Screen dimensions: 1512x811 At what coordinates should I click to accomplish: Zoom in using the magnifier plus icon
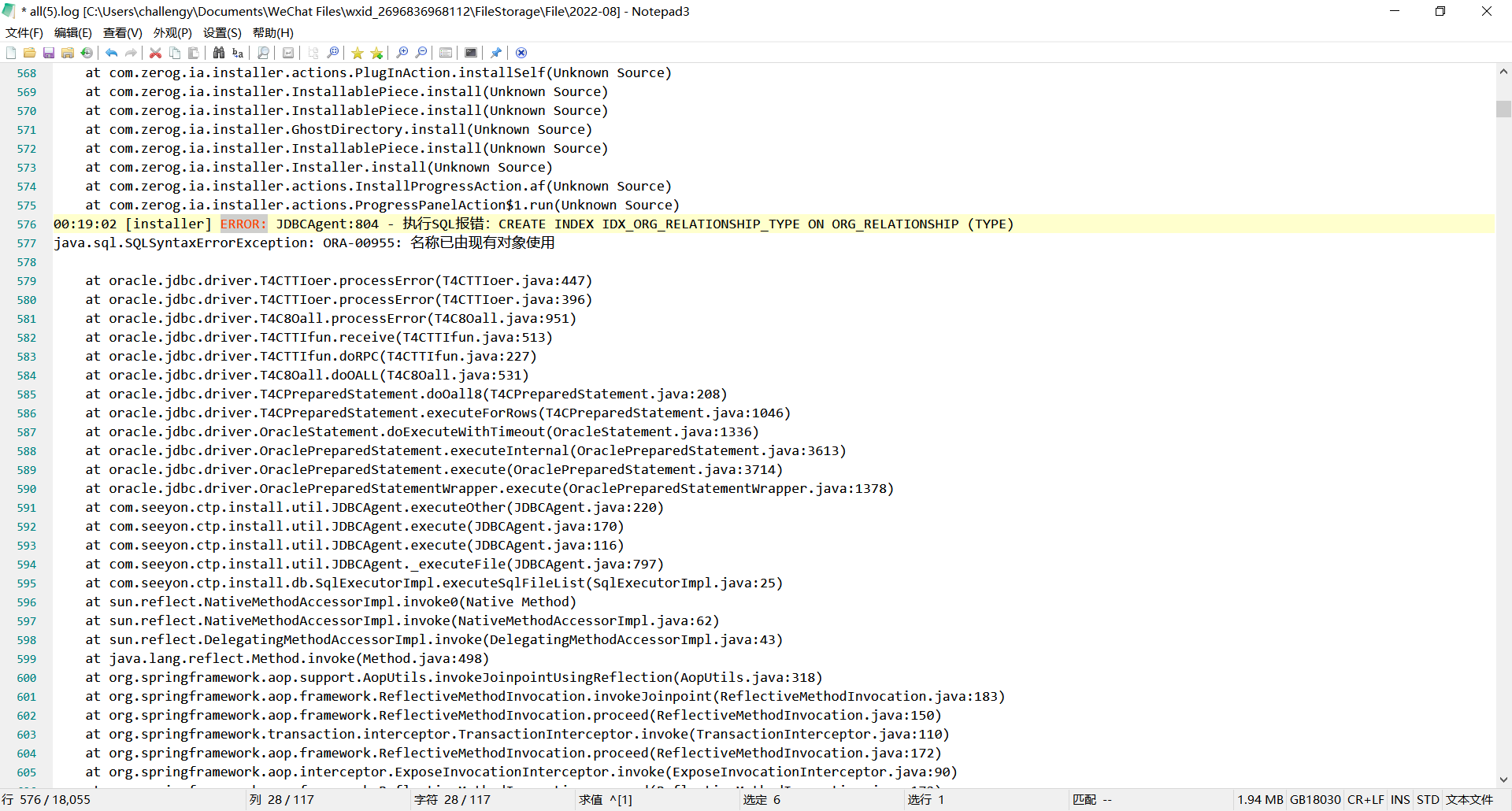tap(402, 53)
